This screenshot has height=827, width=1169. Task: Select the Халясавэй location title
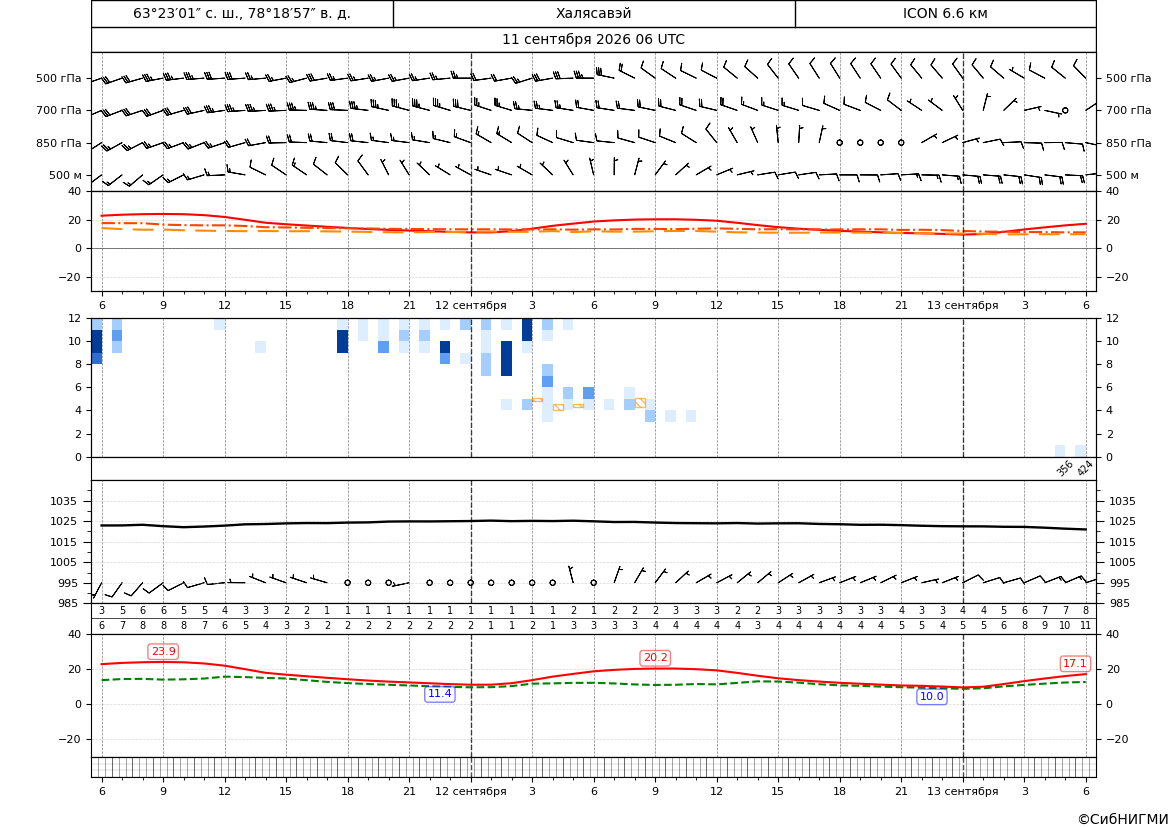593,13
